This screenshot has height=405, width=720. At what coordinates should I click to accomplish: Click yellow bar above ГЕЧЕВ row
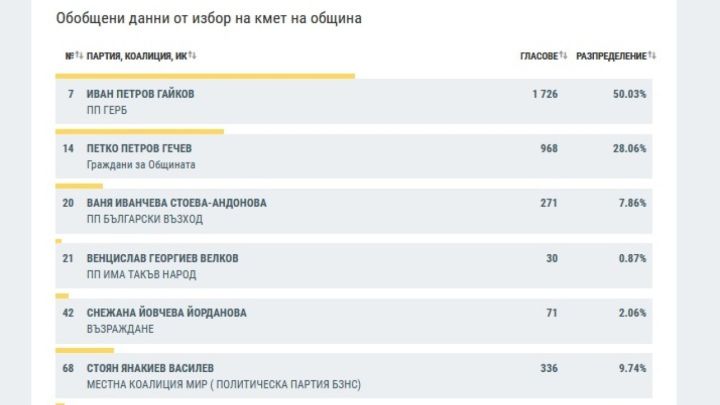pyautogui.click(x=140, y=132)
